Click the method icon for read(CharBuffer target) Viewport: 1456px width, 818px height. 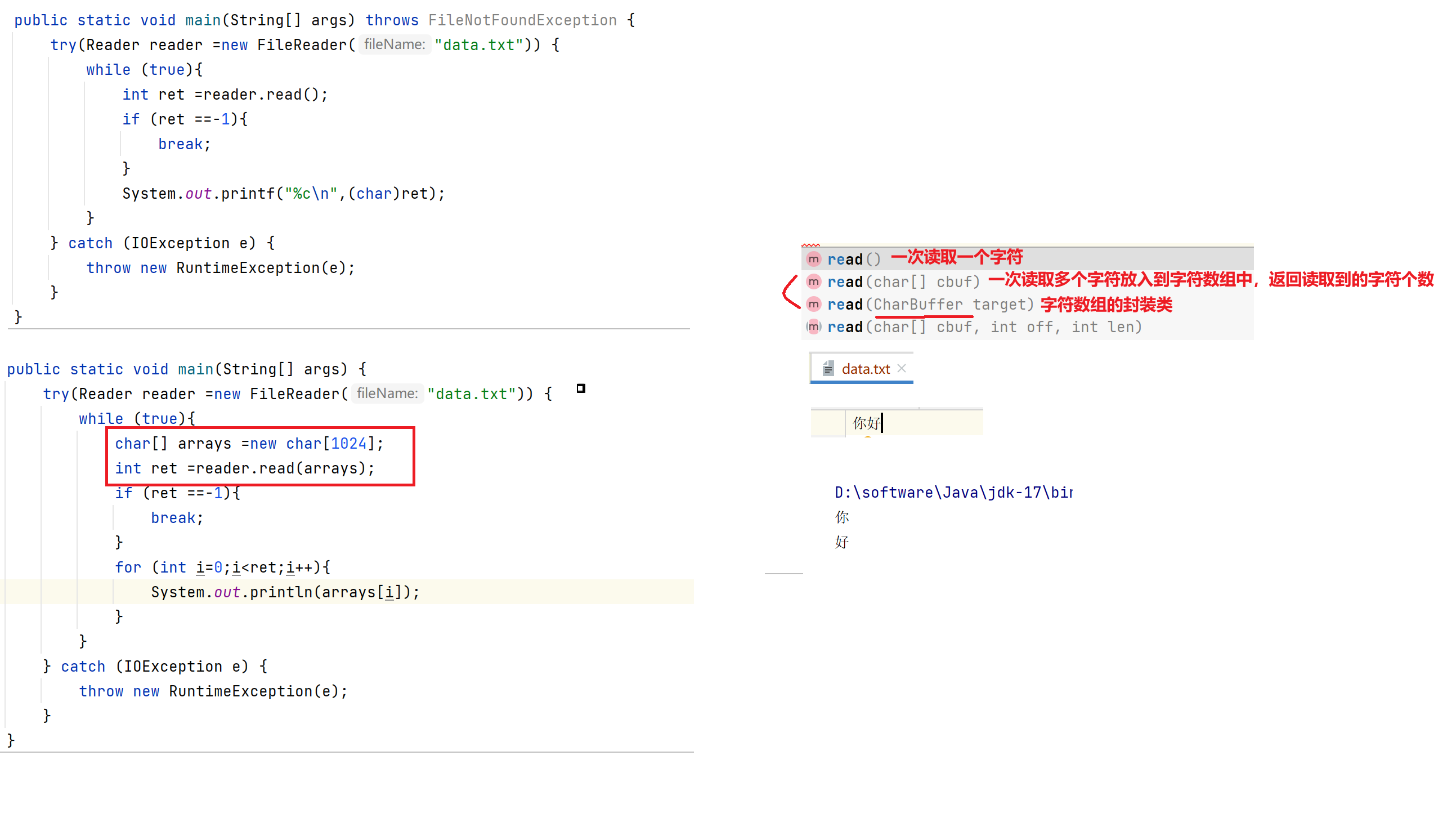(813, 304)
